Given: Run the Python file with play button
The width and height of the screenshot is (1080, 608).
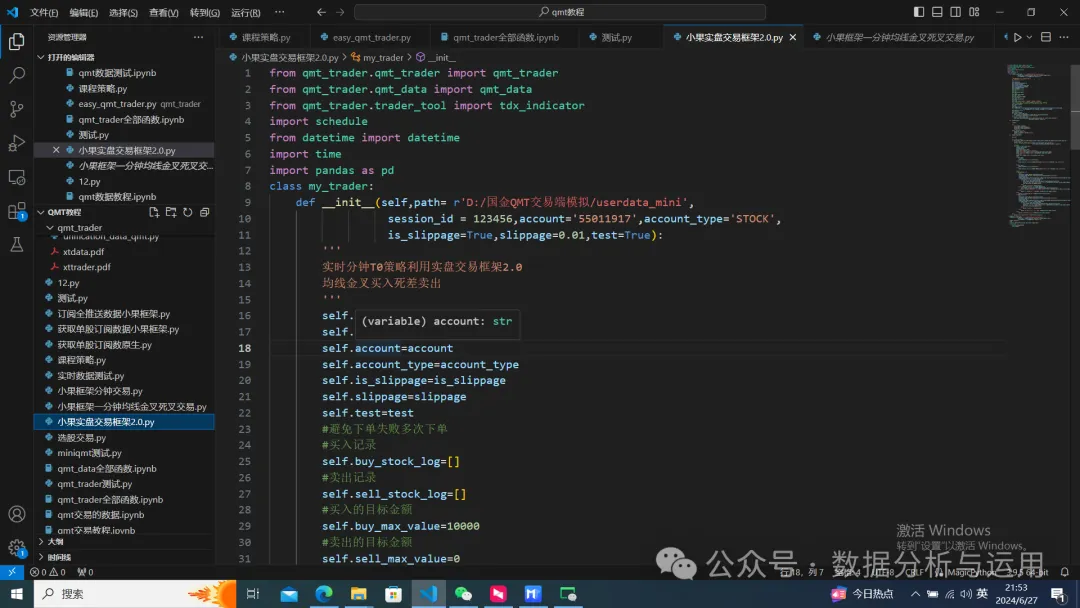Looking at the screenshot, I should pos(1017,37).
